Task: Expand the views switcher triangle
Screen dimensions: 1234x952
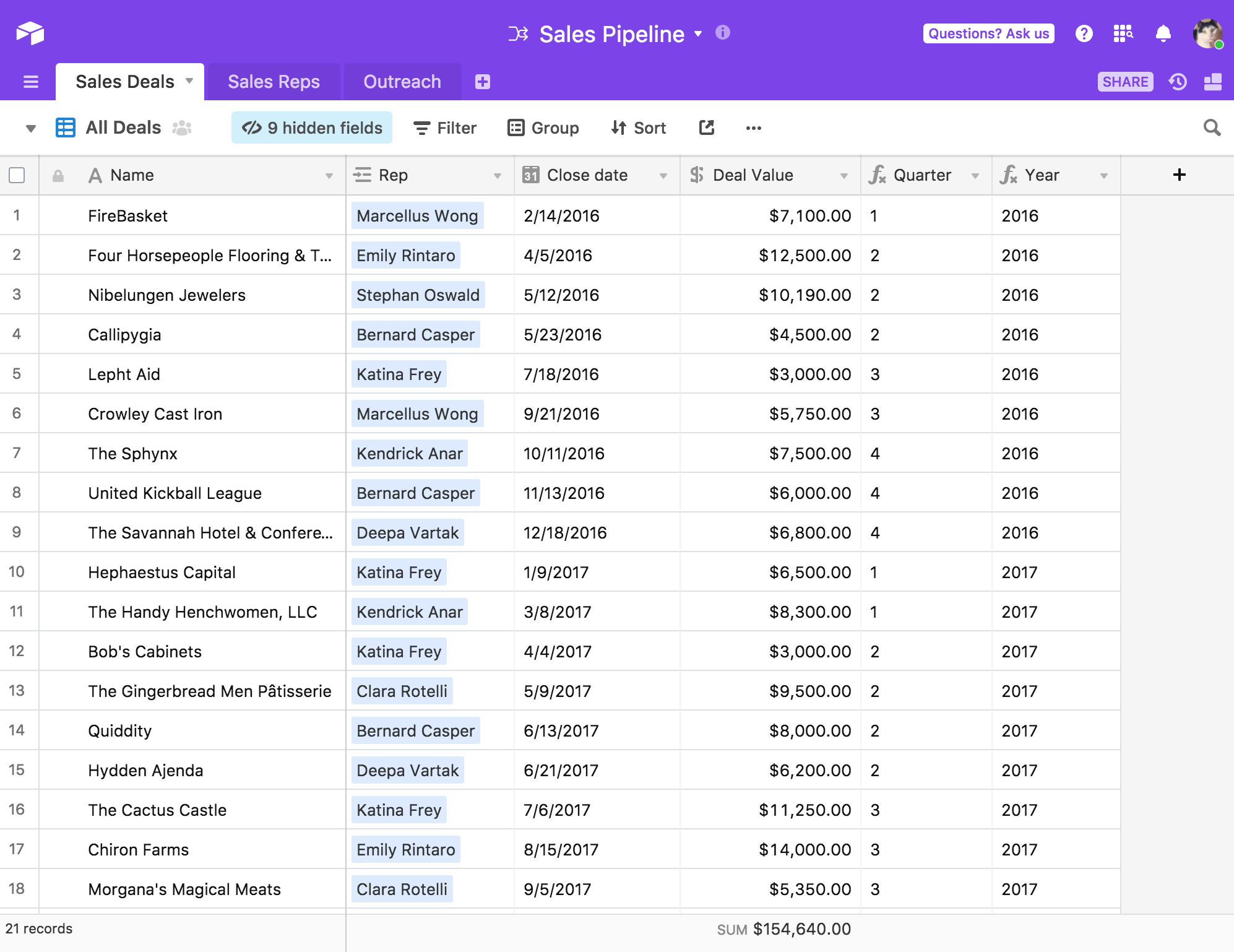Action: point(30,129)
